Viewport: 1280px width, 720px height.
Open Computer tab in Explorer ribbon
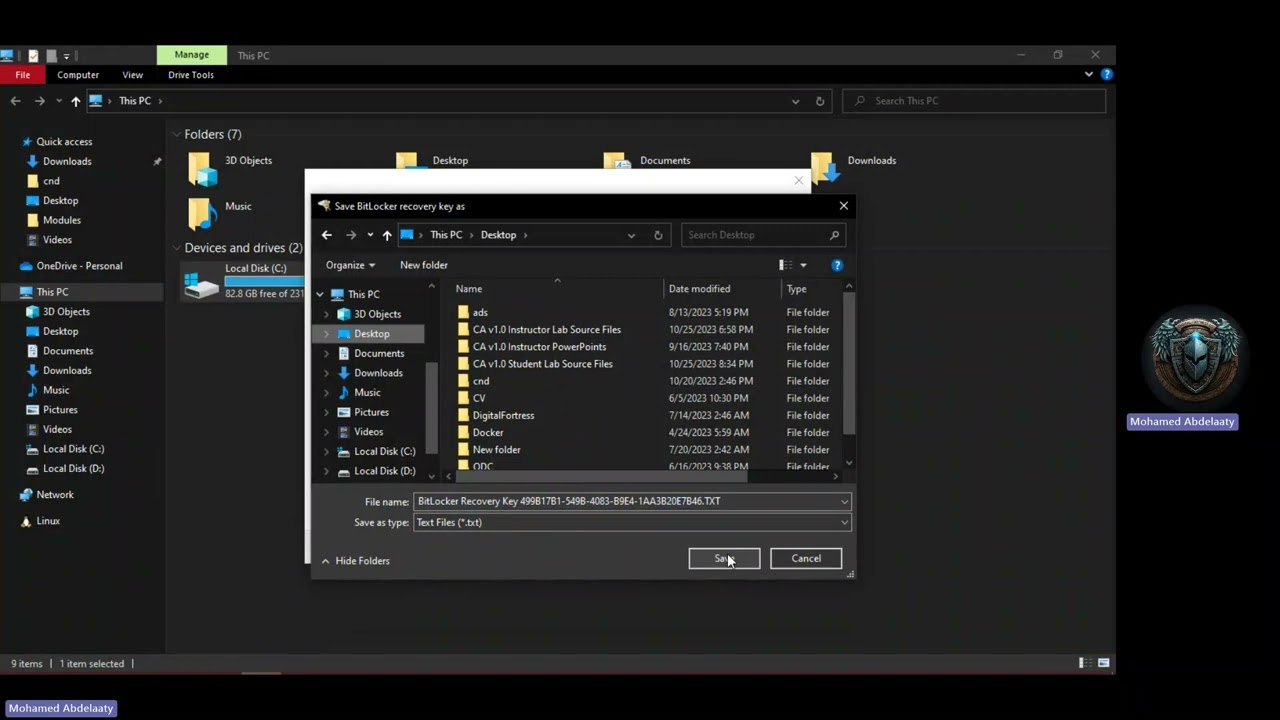coord(78,75)
